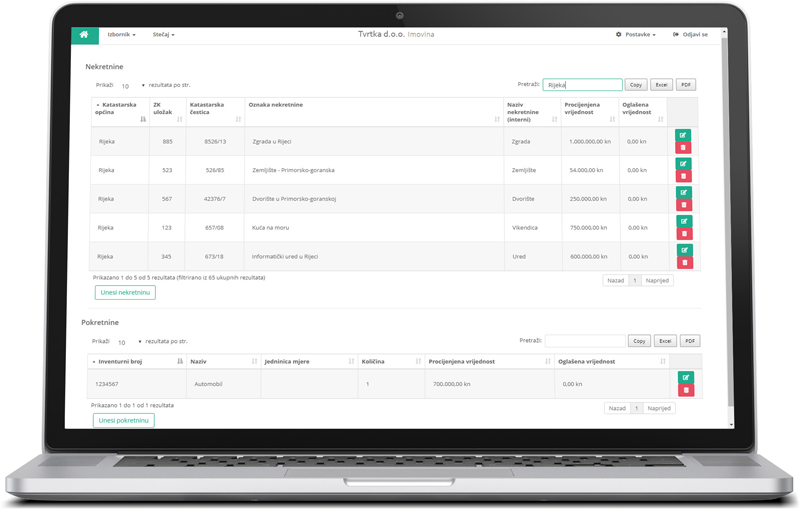Sort by Katastarska općina column
Image resolution: width=800 pixels, height=509 pixels.
(119, 109)
